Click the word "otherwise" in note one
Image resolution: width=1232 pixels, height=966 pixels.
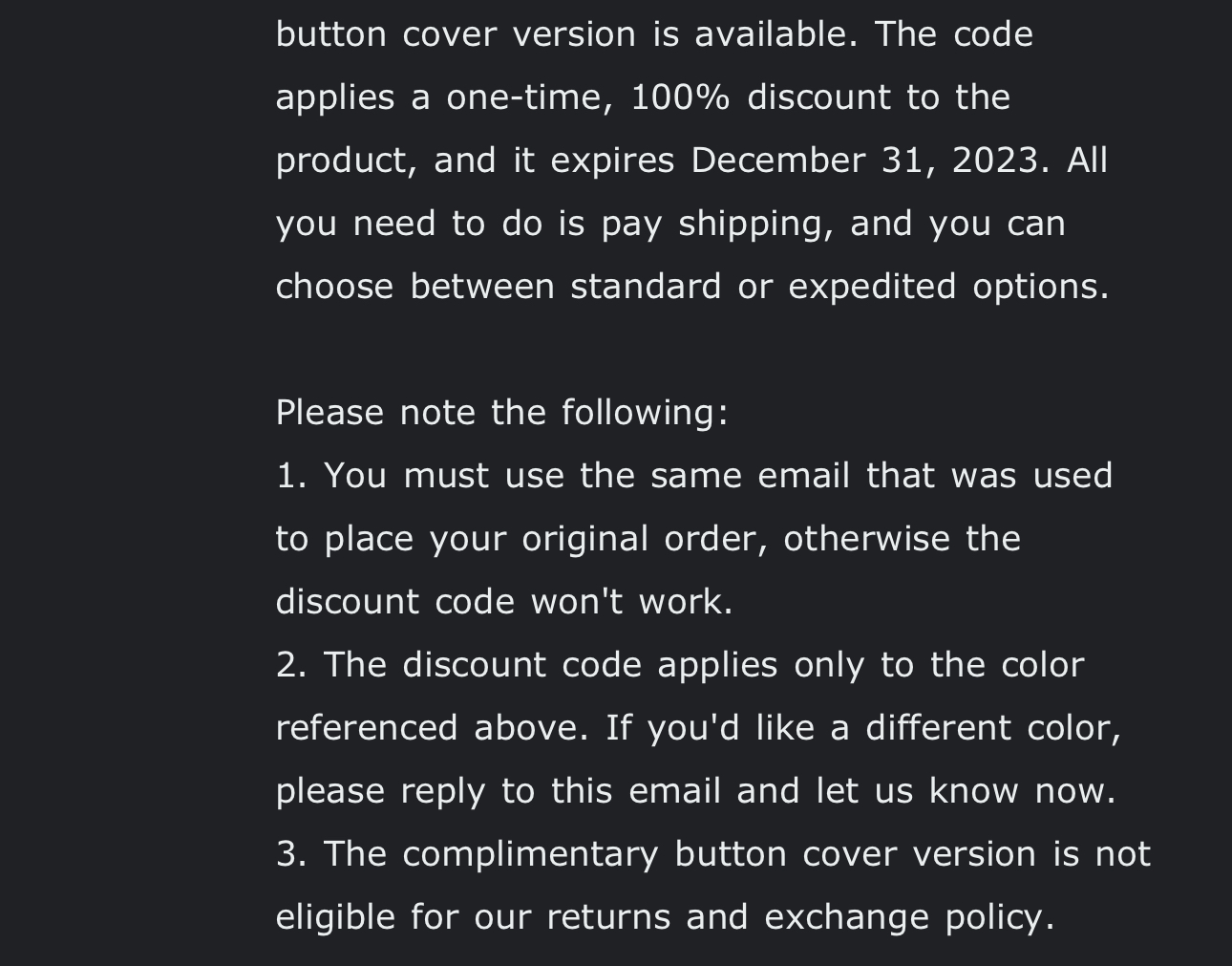(x=866, y=539)
